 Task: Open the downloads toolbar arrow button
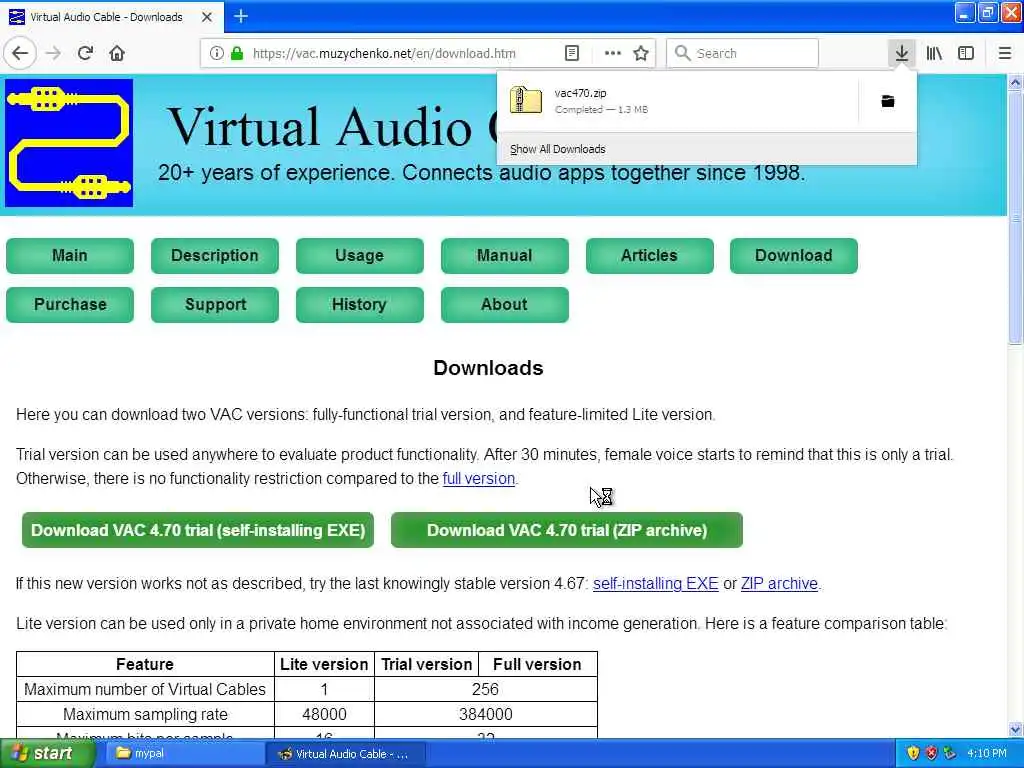click(901, 53)
